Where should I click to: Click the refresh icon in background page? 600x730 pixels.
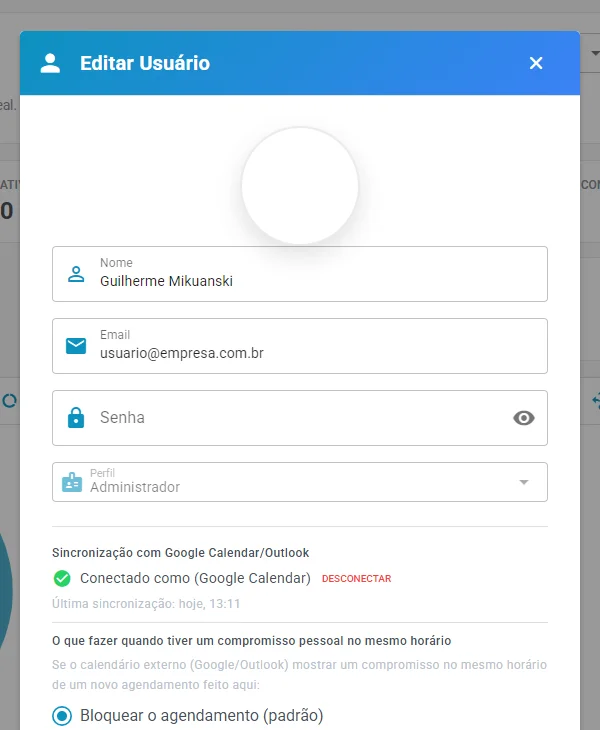pyautogui.click(x=9, y=401)
